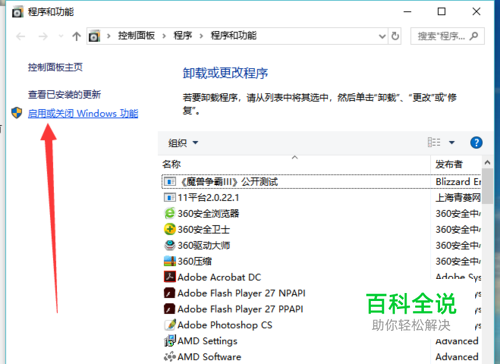The width and height of the screenshot is (500, 364).
Task: Click the address bar control panel icon
Action: click(x=94, y=36)
